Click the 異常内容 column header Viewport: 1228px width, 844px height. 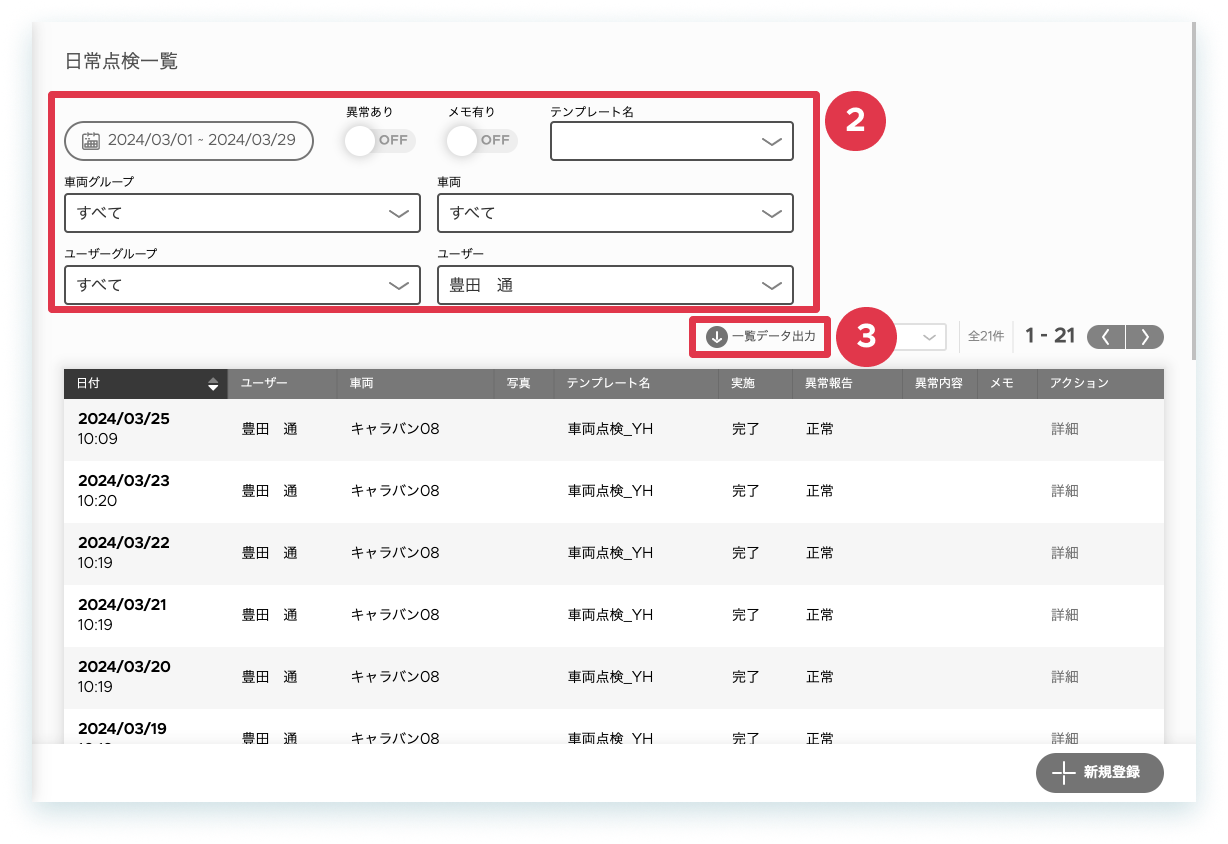pos(940,384)
